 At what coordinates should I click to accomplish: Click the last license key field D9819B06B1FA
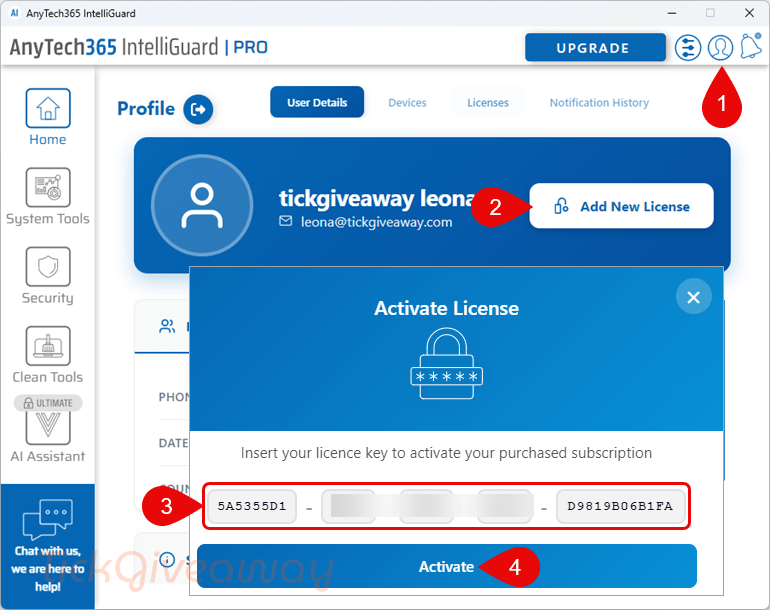point(620,506)
